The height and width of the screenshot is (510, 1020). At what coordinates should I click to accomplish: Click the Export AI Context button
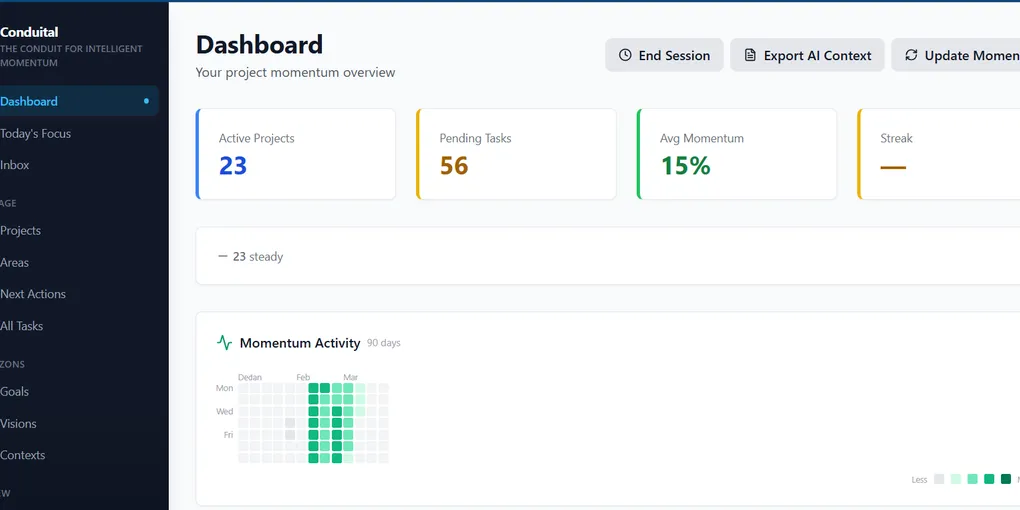(x=807, y=56)
